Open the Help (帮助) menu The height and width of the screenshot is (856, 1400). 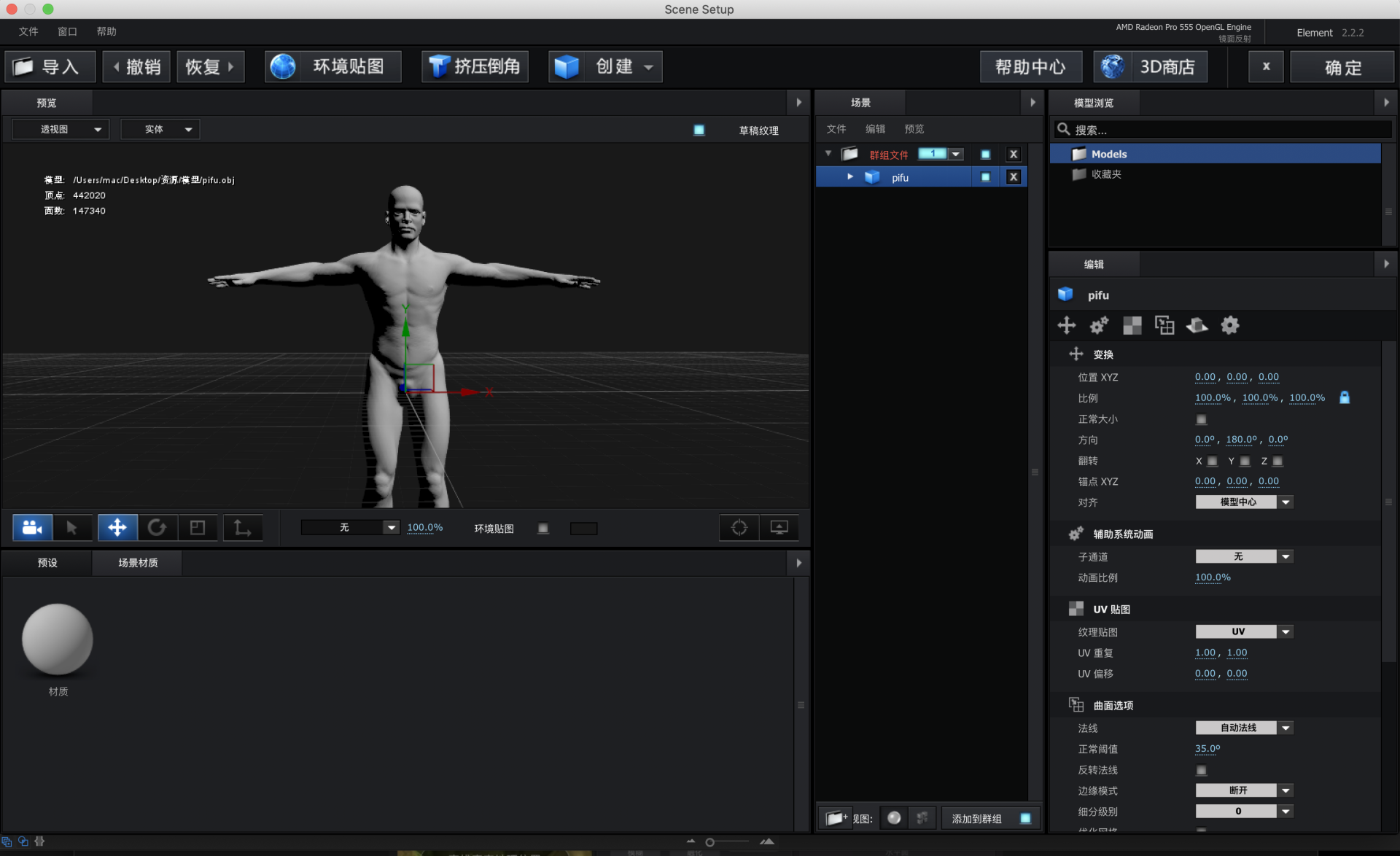(x=106, y=31)
